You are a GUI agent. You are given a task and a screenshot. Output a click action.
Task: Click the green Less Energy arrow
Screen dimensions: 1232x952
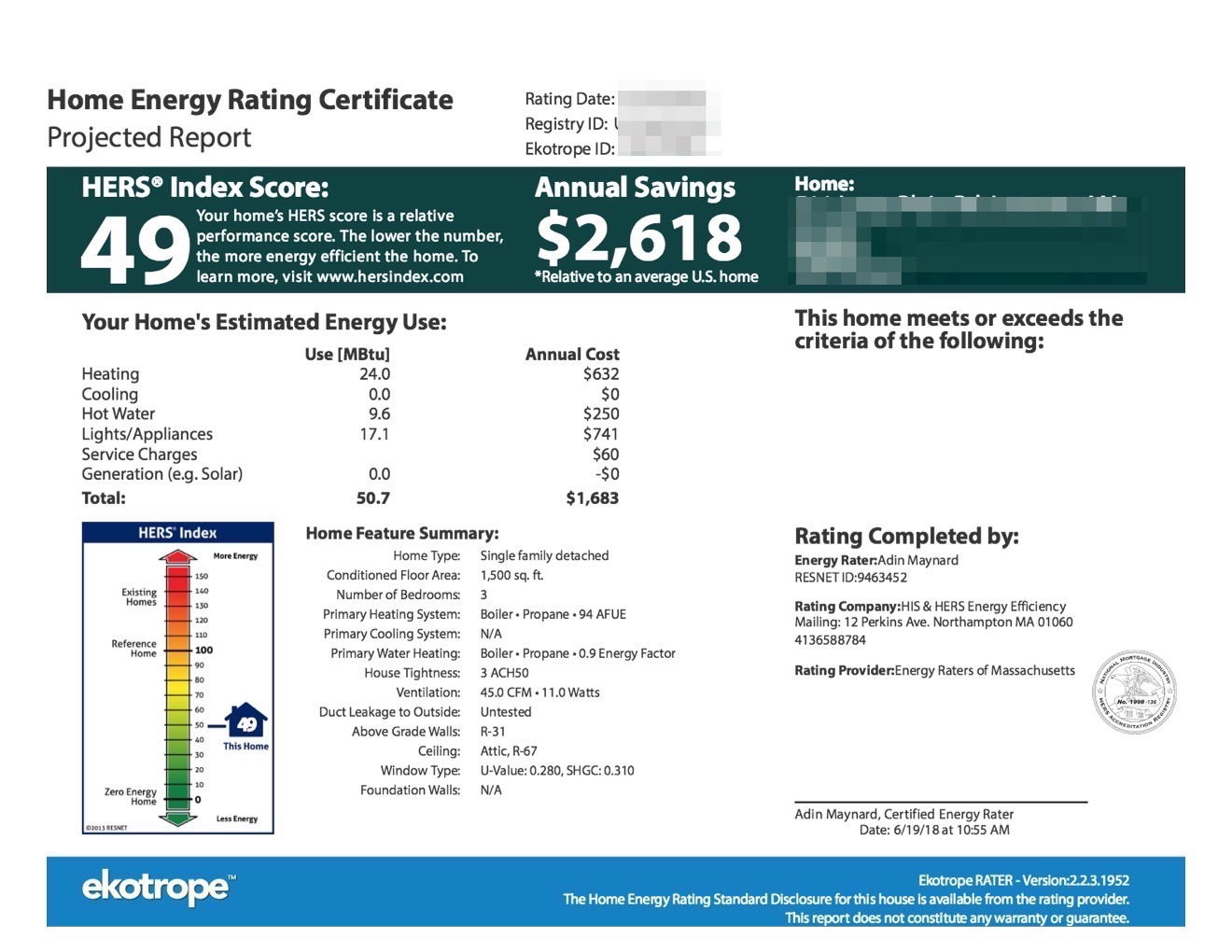[177, 818]
